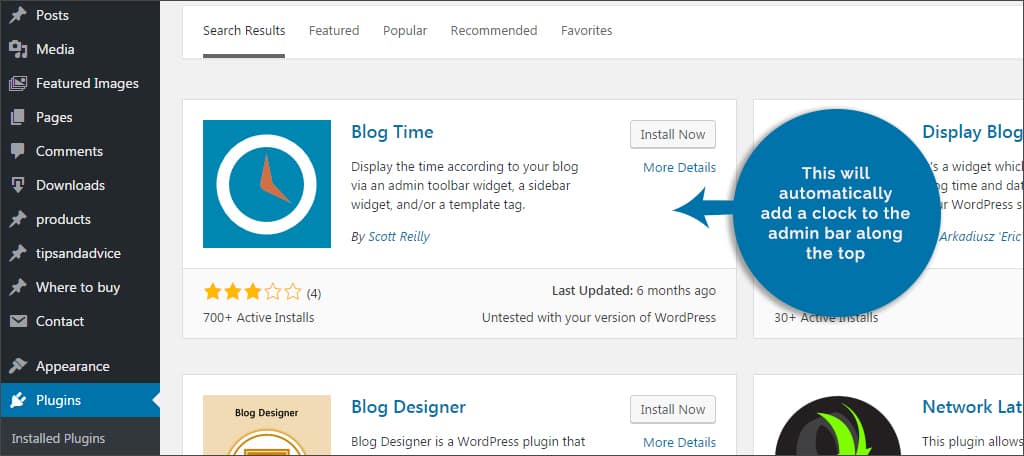This screenshot has height=456, width=1024.
Task: Open Installed Plugins submenu link
Action: click(58, 438)
